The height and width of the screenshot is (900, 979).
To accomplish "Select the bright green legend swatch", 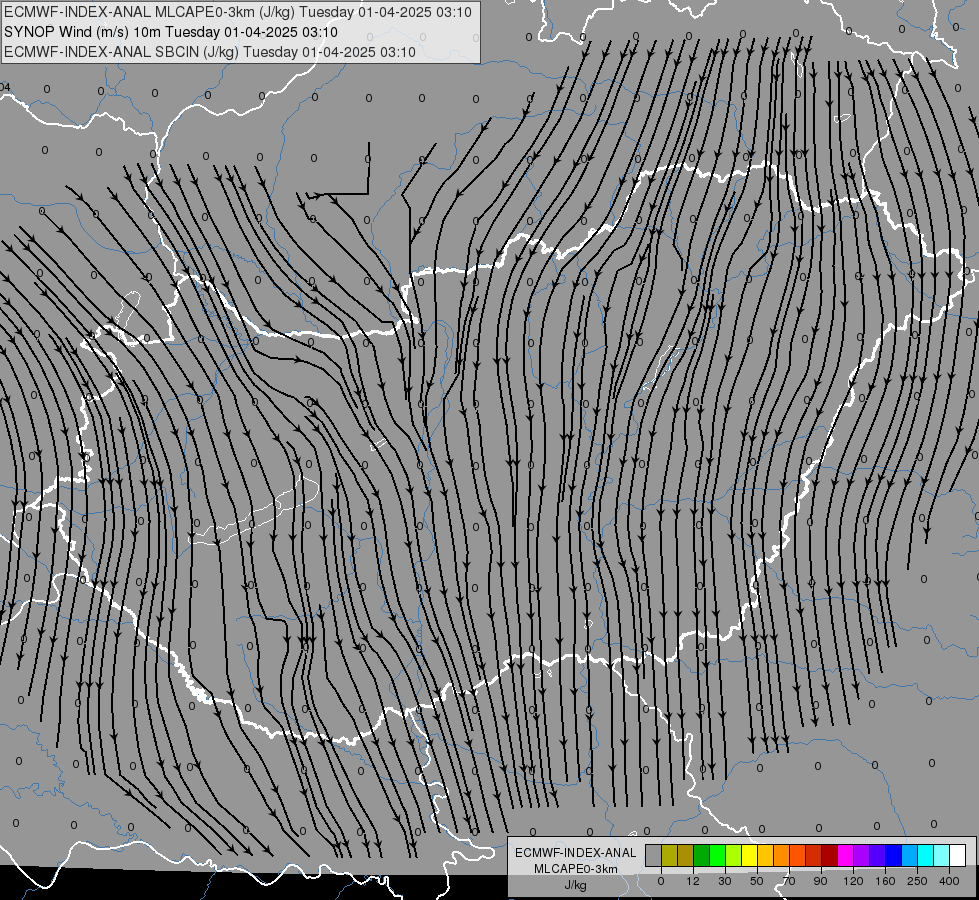I will pyautogui.click(x=717, y=856).
